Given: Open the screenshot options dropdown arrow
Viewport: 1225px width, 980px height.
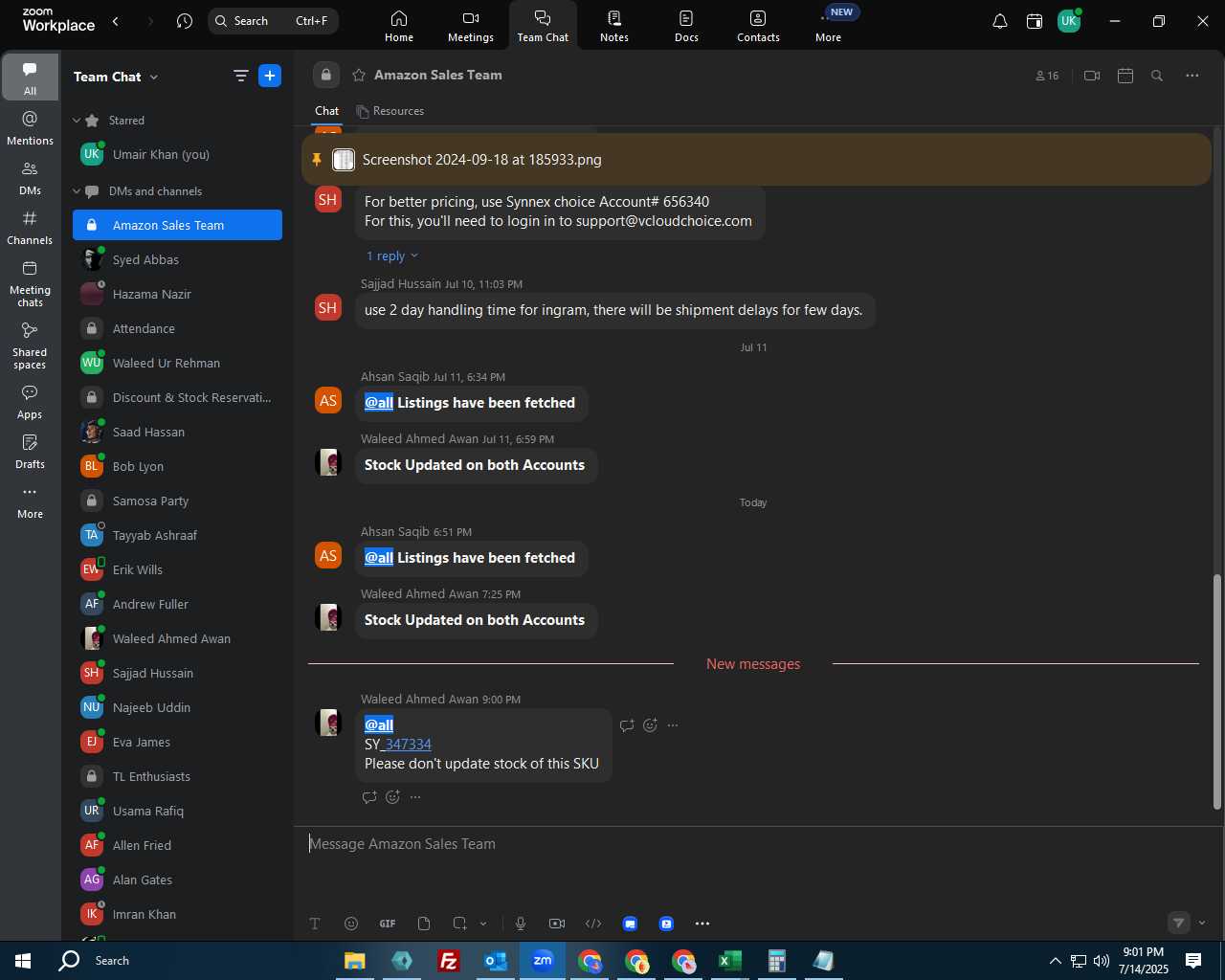Looking at the screenshot, I should 483,924.
